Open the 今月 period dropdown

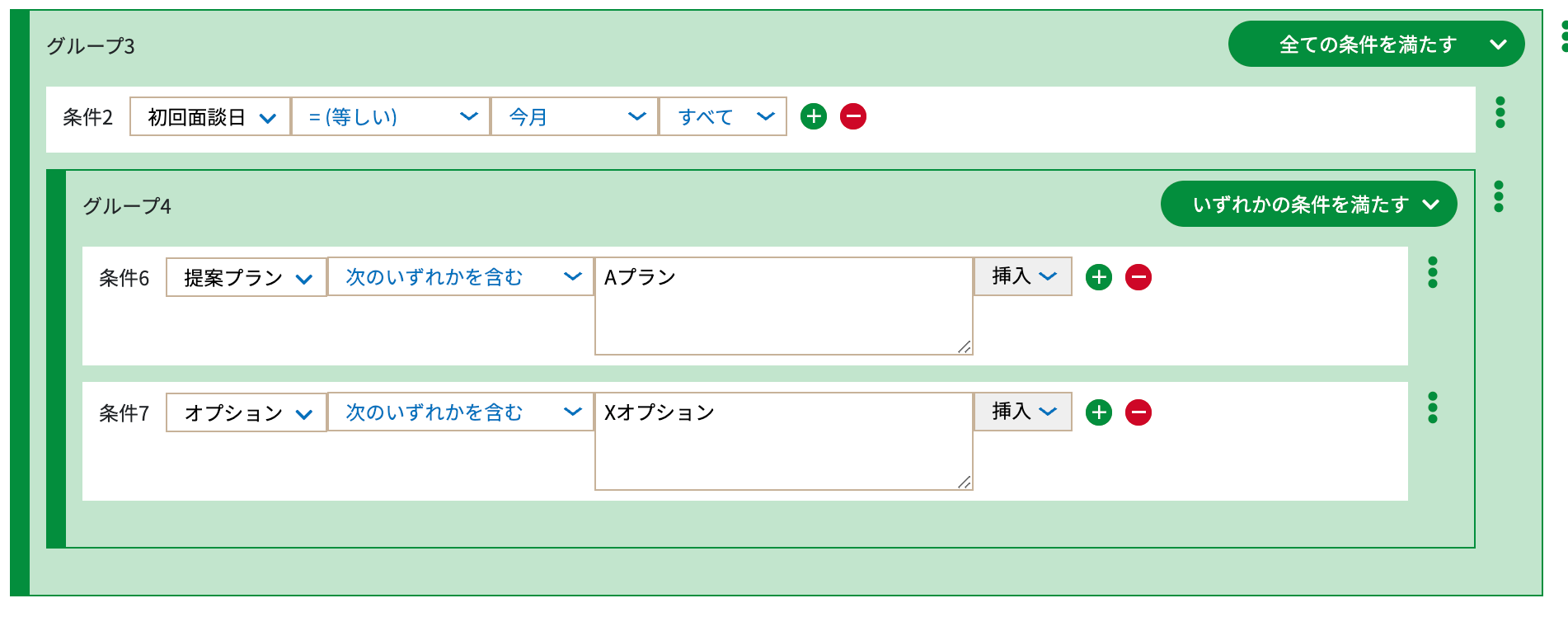[x=575, y=116]
